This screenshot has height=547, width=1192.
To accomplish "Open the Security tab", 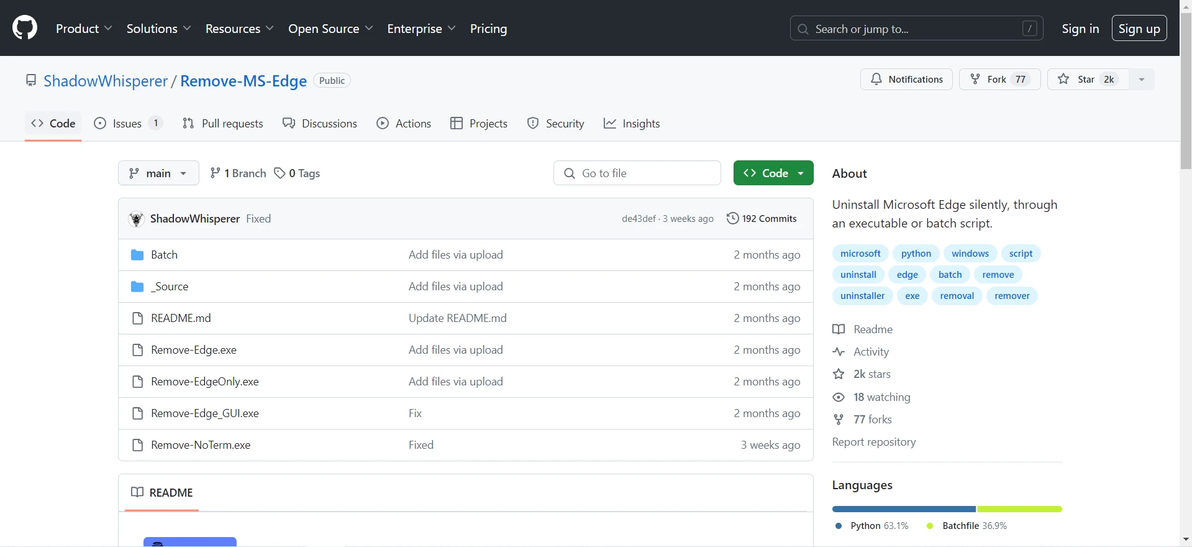I will [556, 124].
